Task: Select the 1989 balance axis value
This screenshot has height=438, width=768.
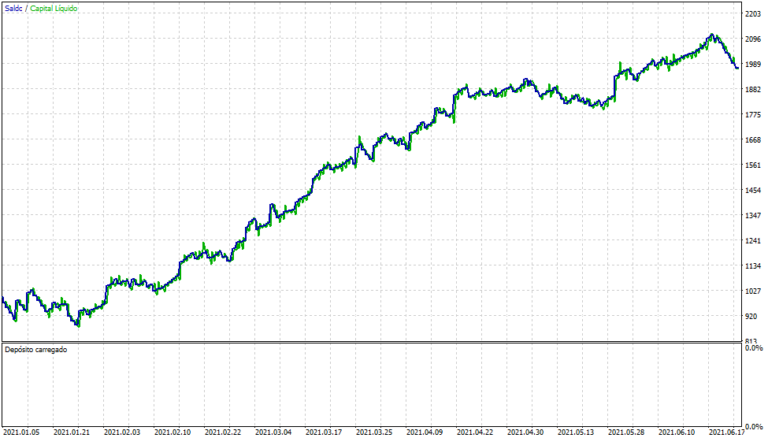Action: (x=754, y=65)
